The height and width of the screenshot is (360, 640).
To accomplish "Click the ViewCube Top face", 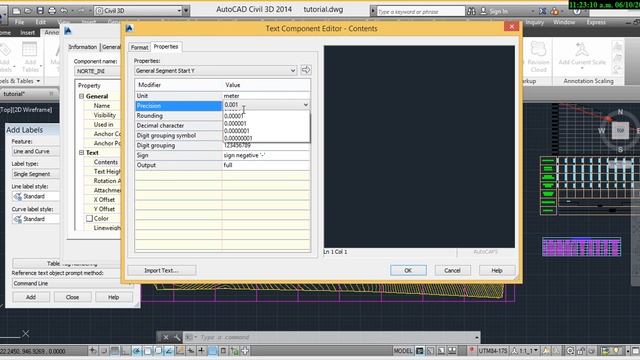I will pyautogui.click(x=620, y=131).
